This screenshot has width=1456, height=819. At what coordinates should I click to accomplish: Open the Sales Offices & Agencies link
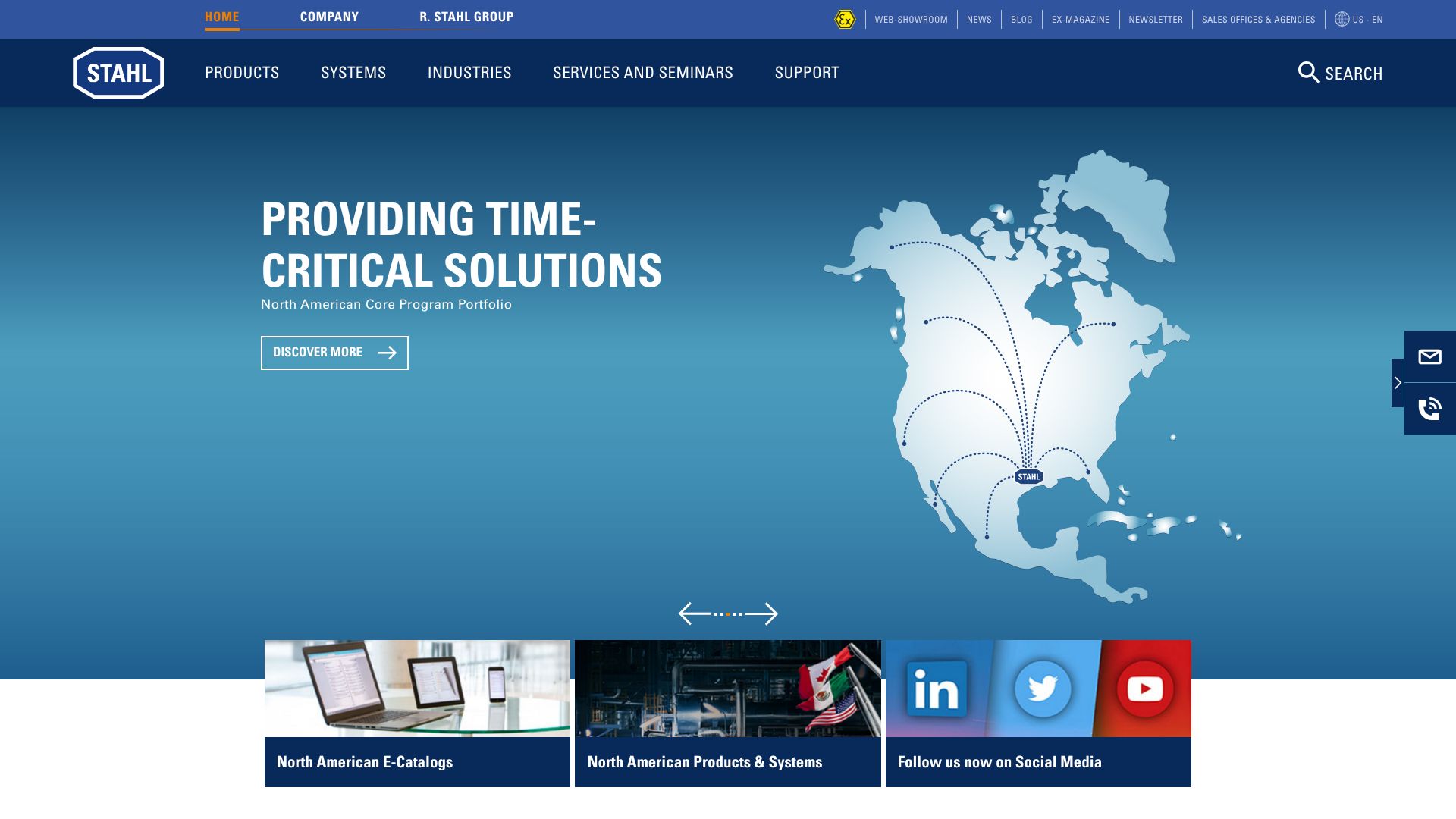(1258, 20)
